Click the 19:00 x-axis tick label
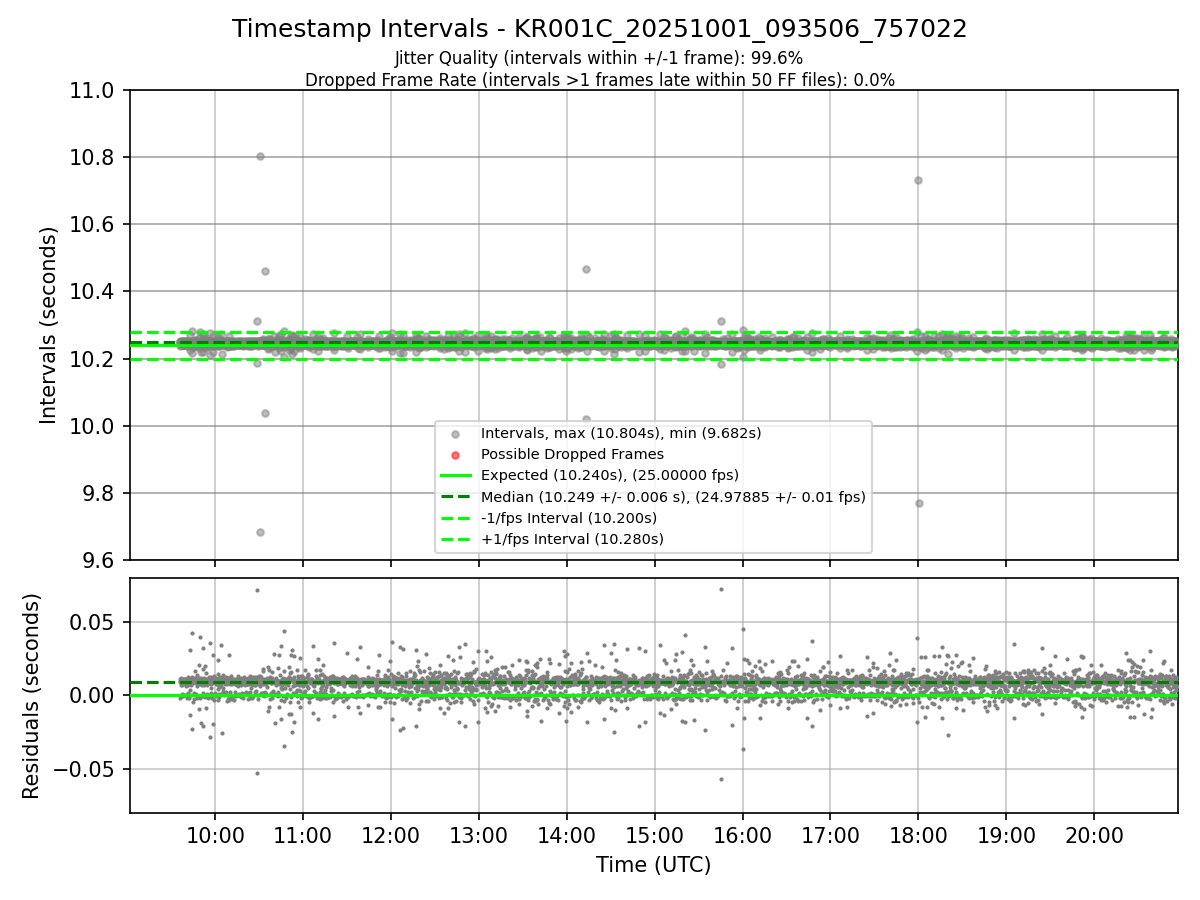The image size is (1200, 900). (x=1006, y=835)
